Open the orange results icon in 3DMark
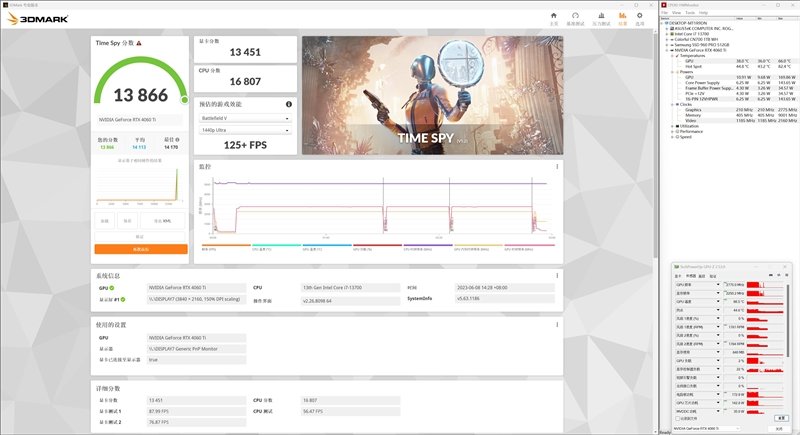800x435 pixels. point(622,16)
